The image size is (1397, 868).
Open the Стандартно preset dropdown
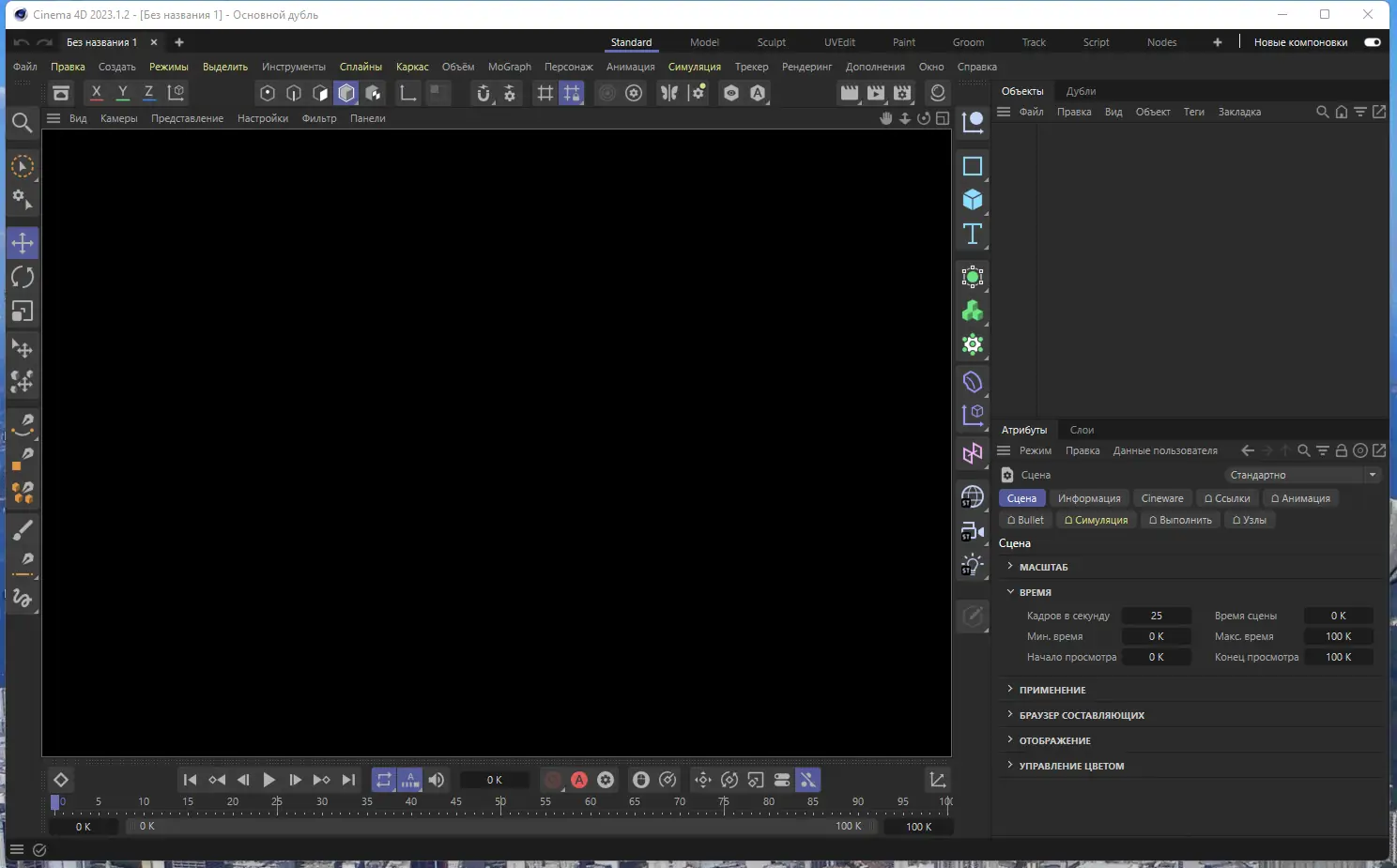[x=1372, y=474]
